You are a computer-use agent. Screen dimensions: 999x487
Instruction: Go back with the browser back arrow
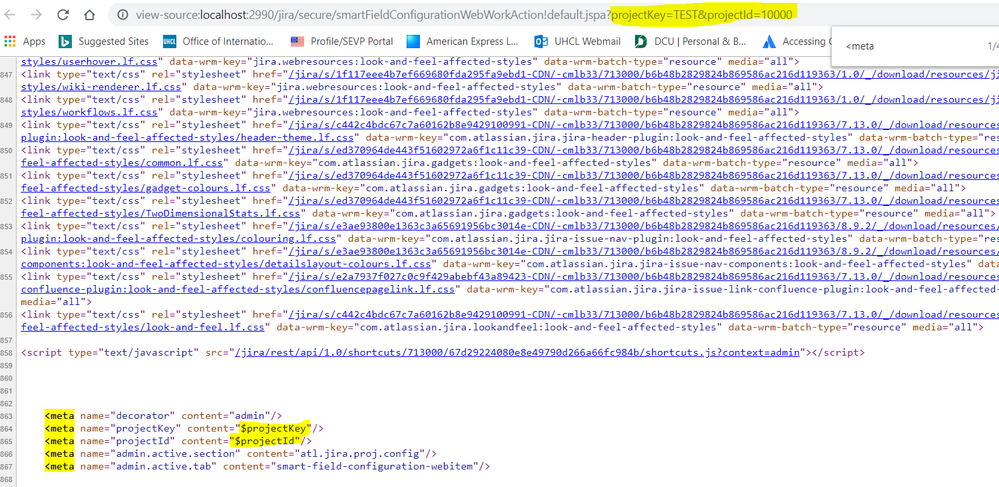click(11, 15)
